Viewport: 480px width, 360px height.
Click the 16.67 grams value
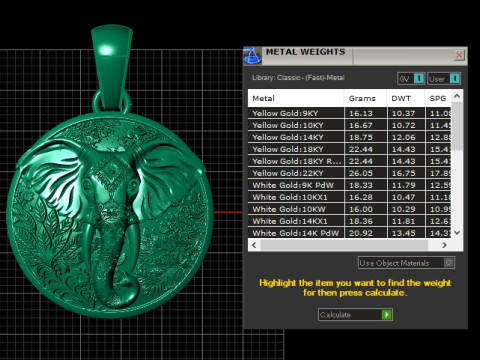tap(361, 125)
